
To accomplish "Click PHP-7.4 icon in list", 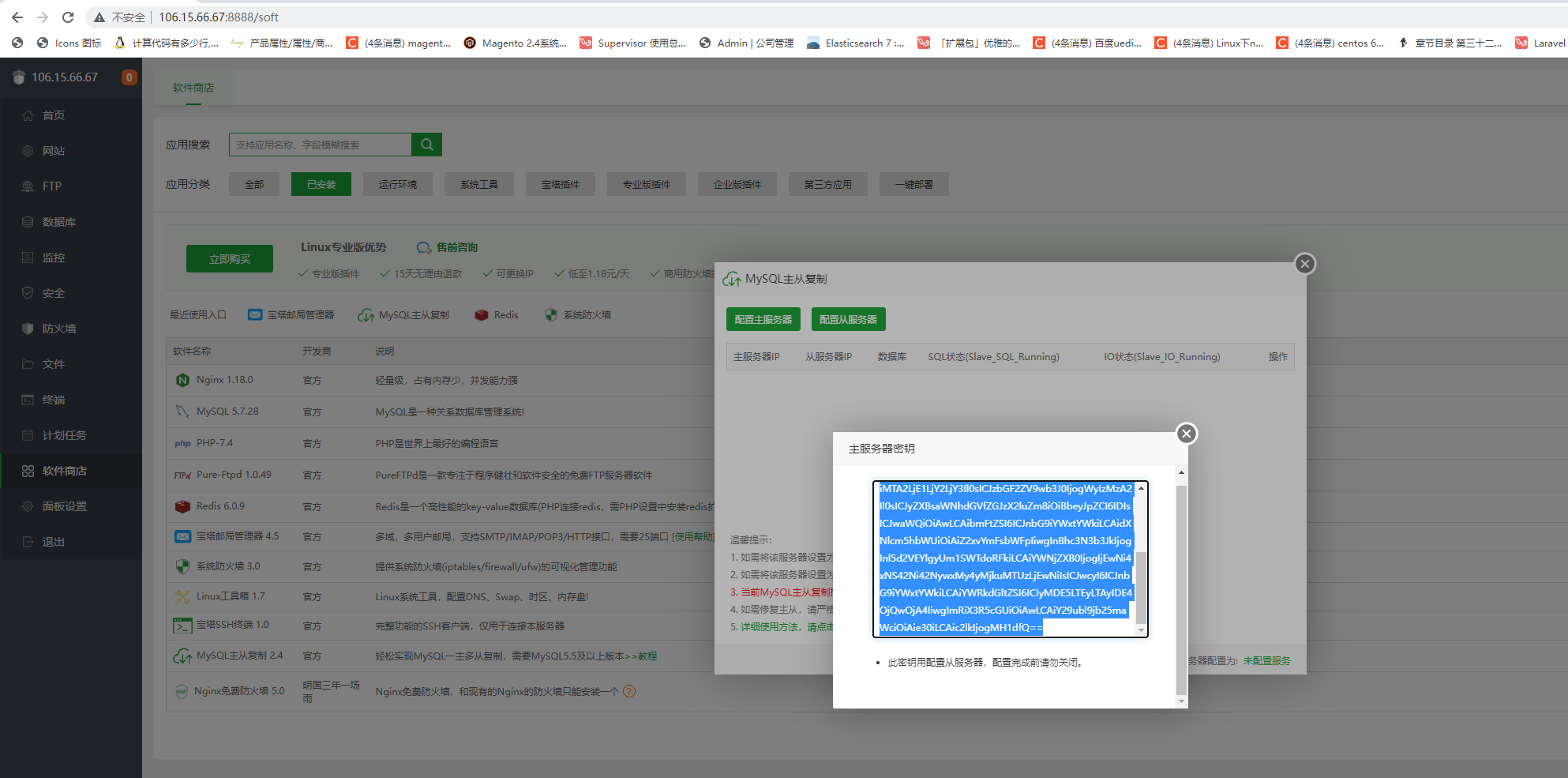I will click(182, 443).
